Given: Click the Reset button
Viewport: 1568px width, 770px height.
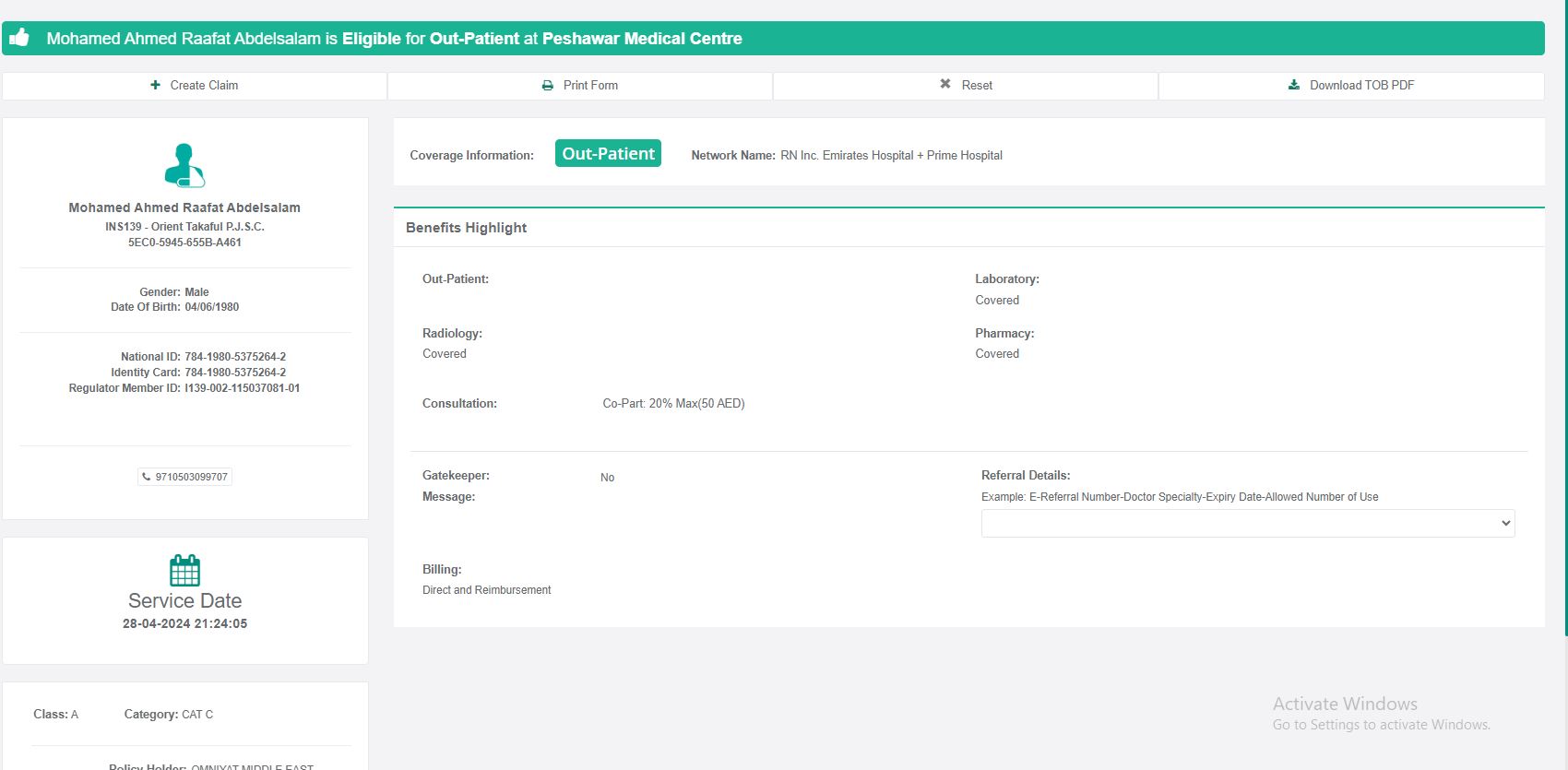Looking at the screenshot, I should tap(966, 86).
